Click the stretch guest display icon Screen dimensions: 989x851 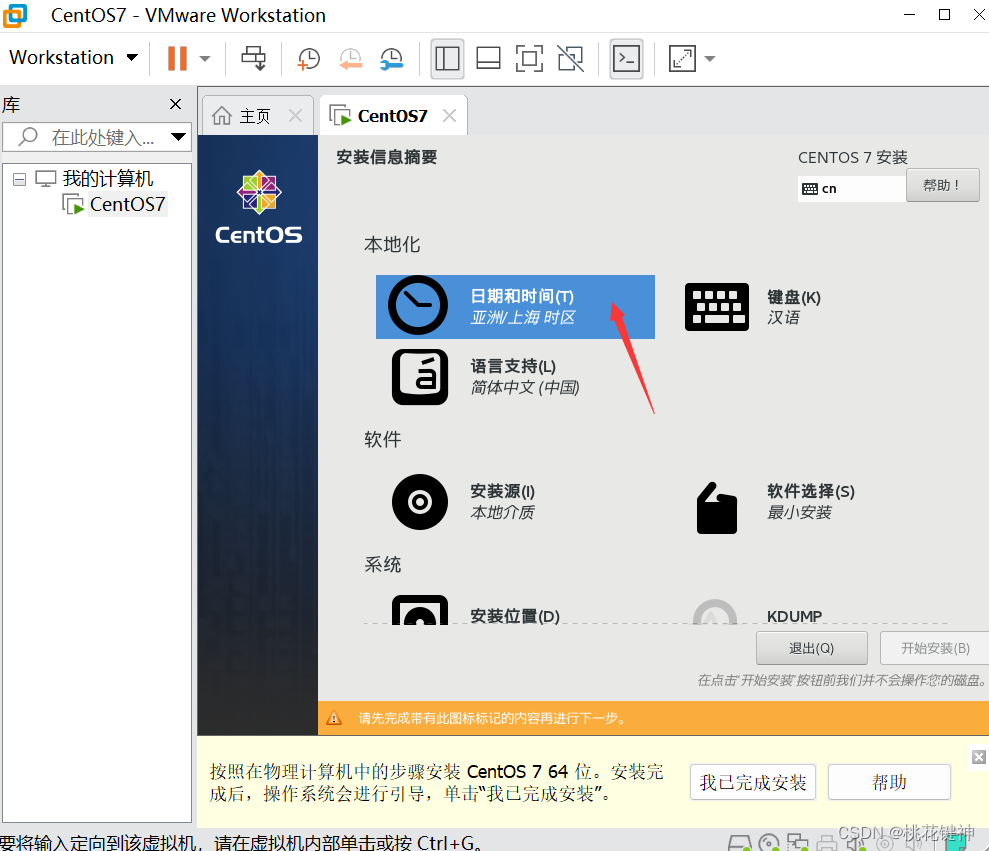(682, 59)
